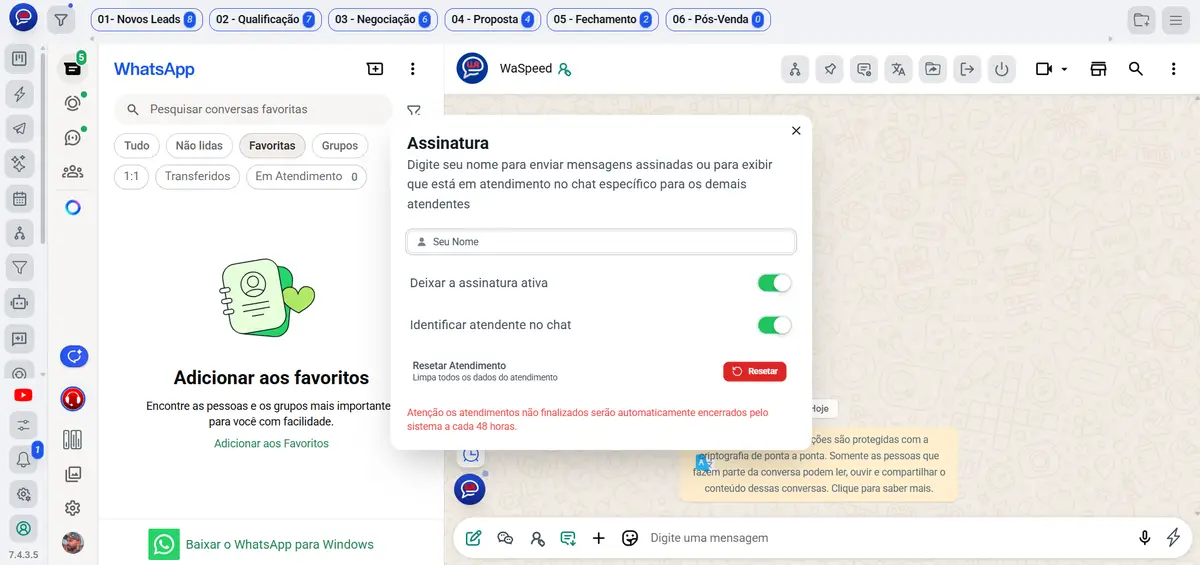Close the Assinatura dialog
This screenshot has width=1200, height=565.
click(796, 130)
